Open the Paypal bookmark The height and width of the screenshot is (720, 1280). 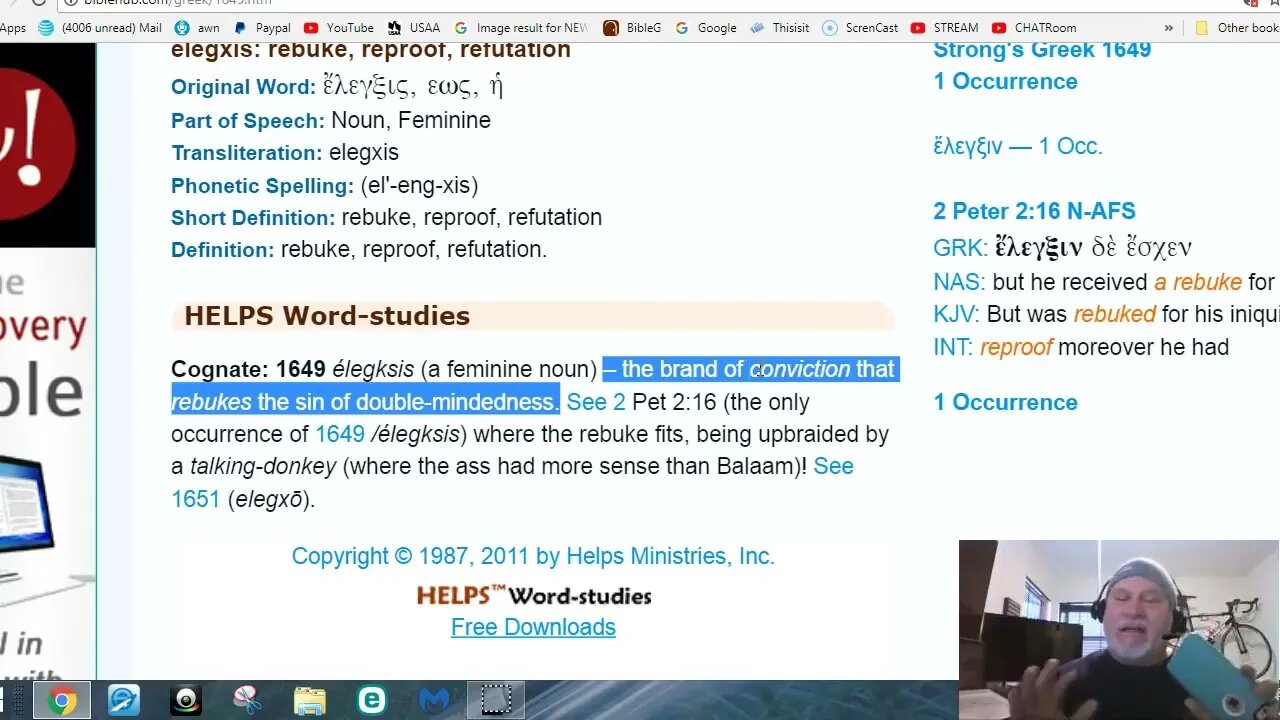[x=261, y=28]
